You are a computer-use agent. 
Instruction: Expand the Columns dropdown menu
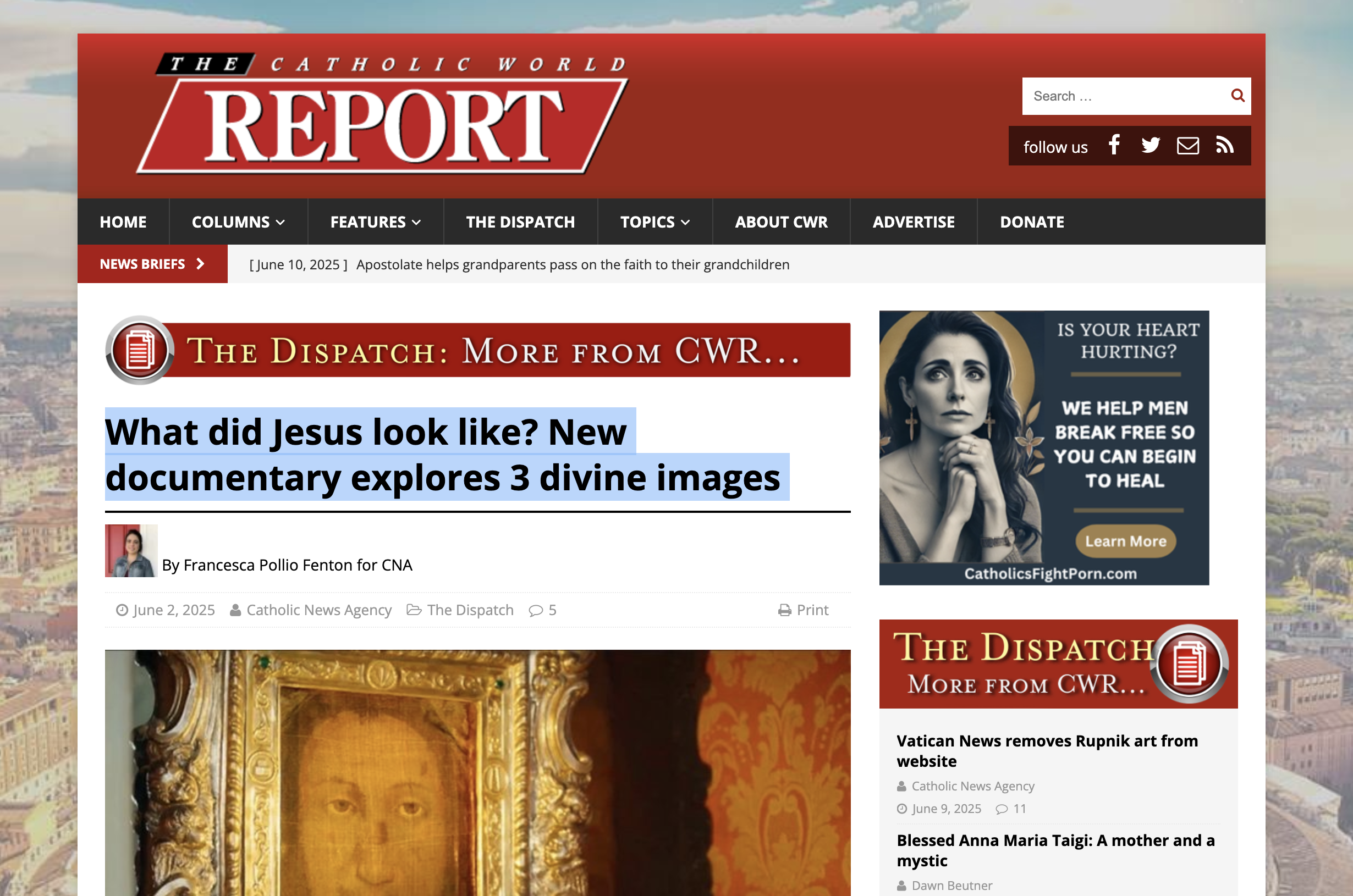tap(238, 222)
